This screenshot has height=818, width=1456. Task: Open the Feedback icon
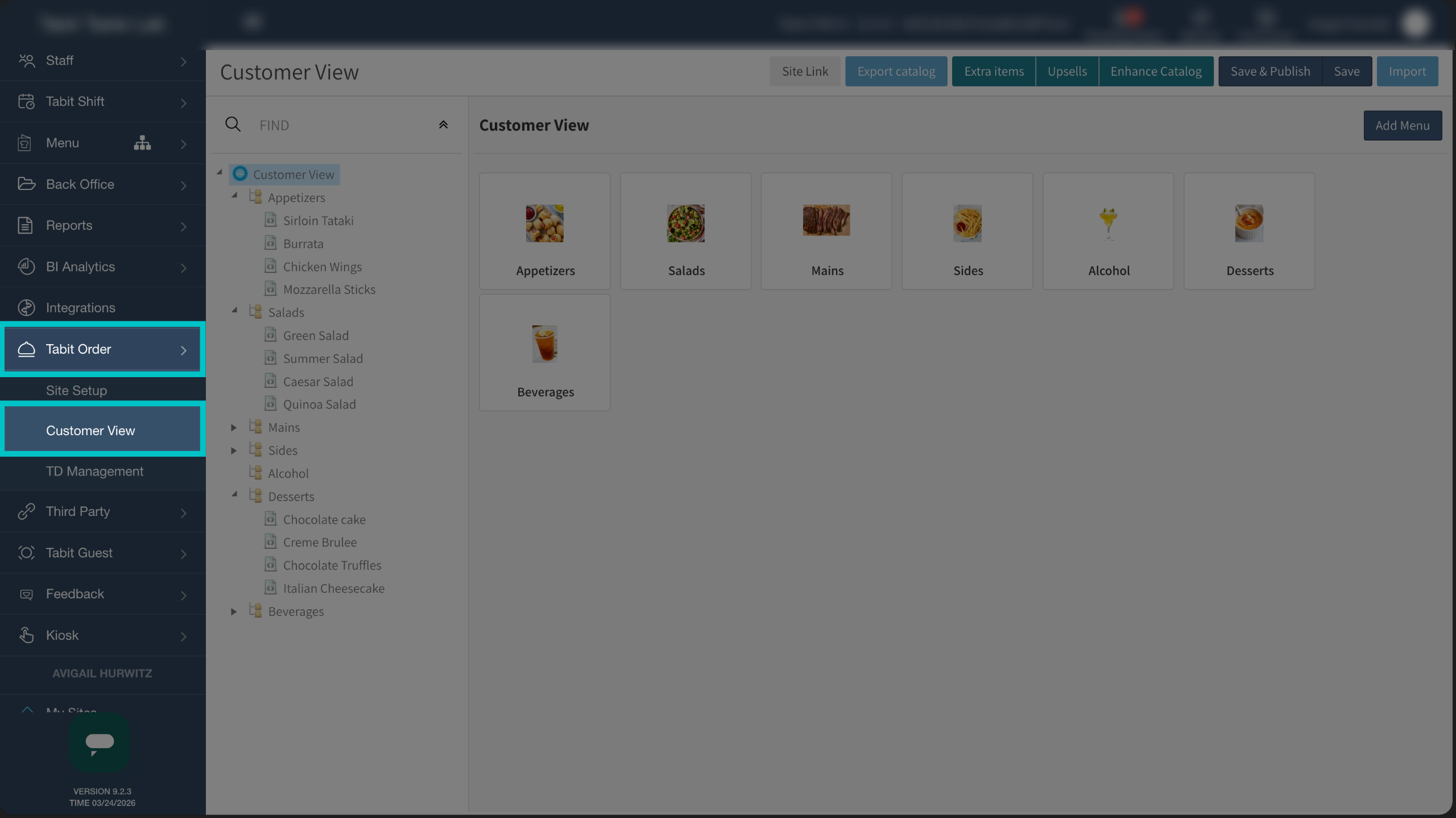(x=26, y=594)
